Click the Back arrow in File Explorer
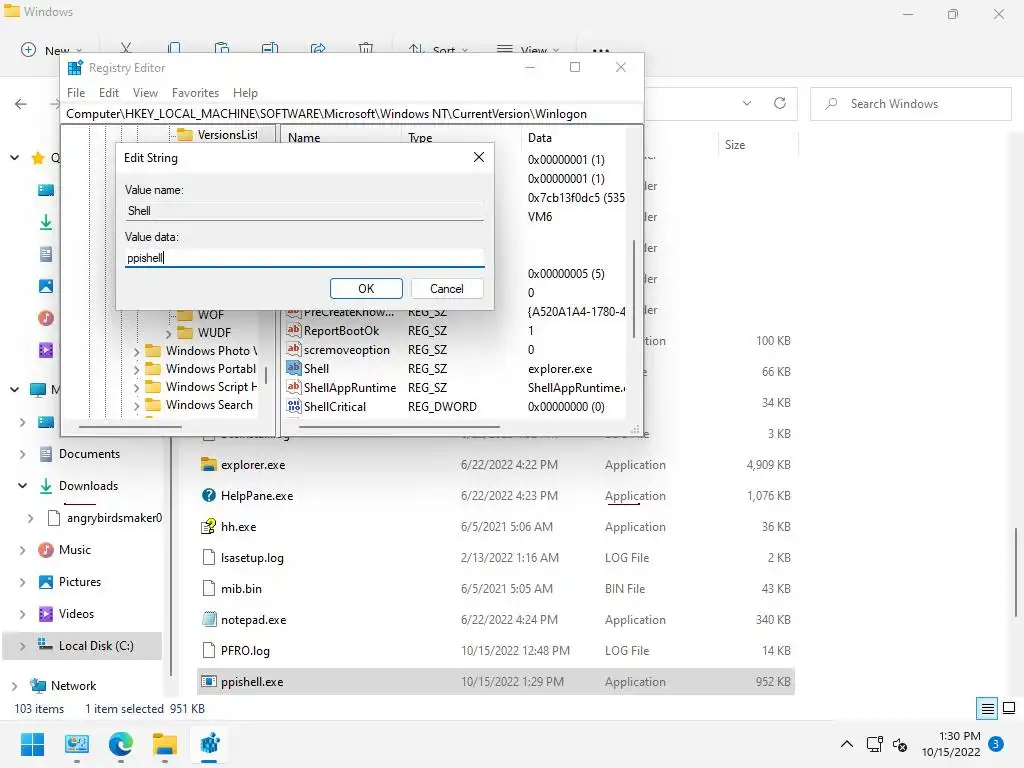Image resolution: width=1024 pixels, height=768 pixels. [x=21, y=104]
